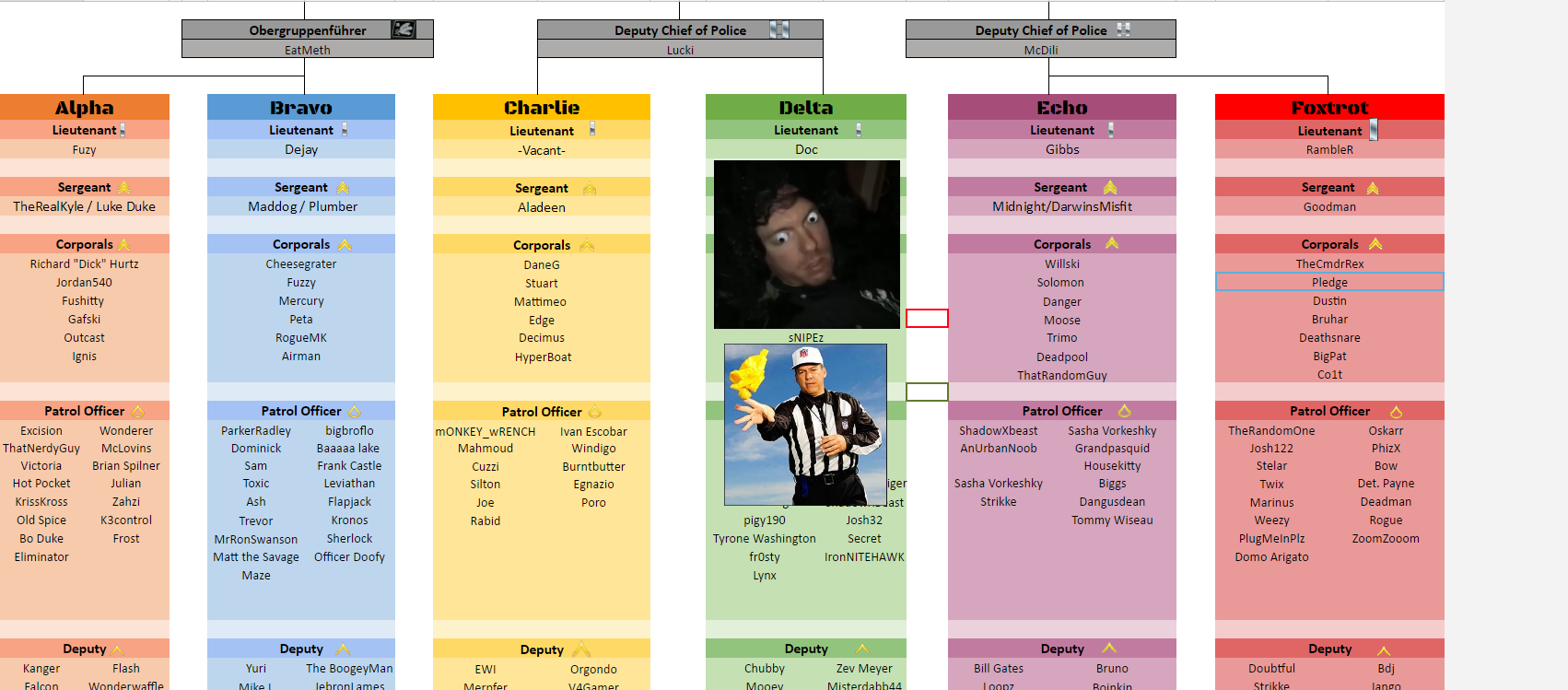Image resolution: width=1568 pixels, height=690 pixels.
Task: Click Echo Sergeant chevron icon
Action: click(x=1110, y=187)
